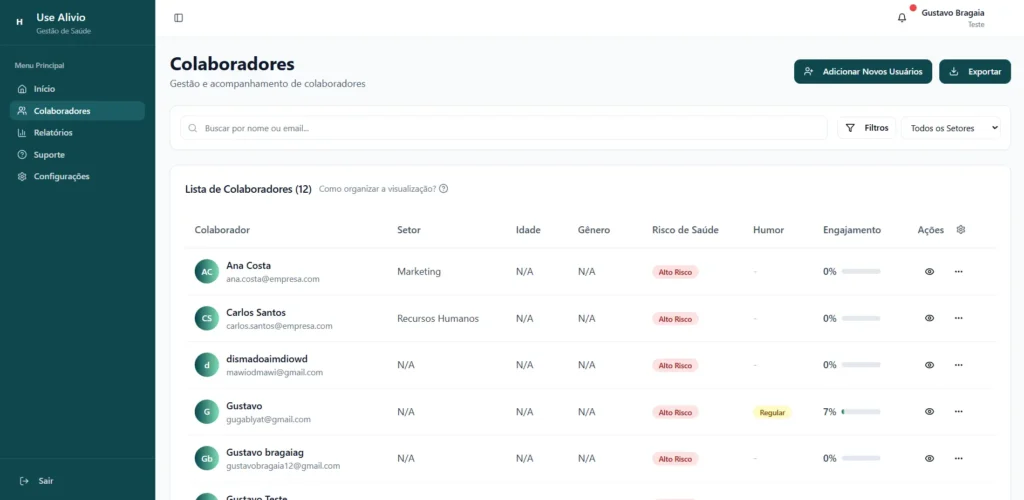Image resolution: width=1024 pixels, height=500 pixels.
Task: Click Ana Costa's engagement progress bar
Action: [861, 272]
